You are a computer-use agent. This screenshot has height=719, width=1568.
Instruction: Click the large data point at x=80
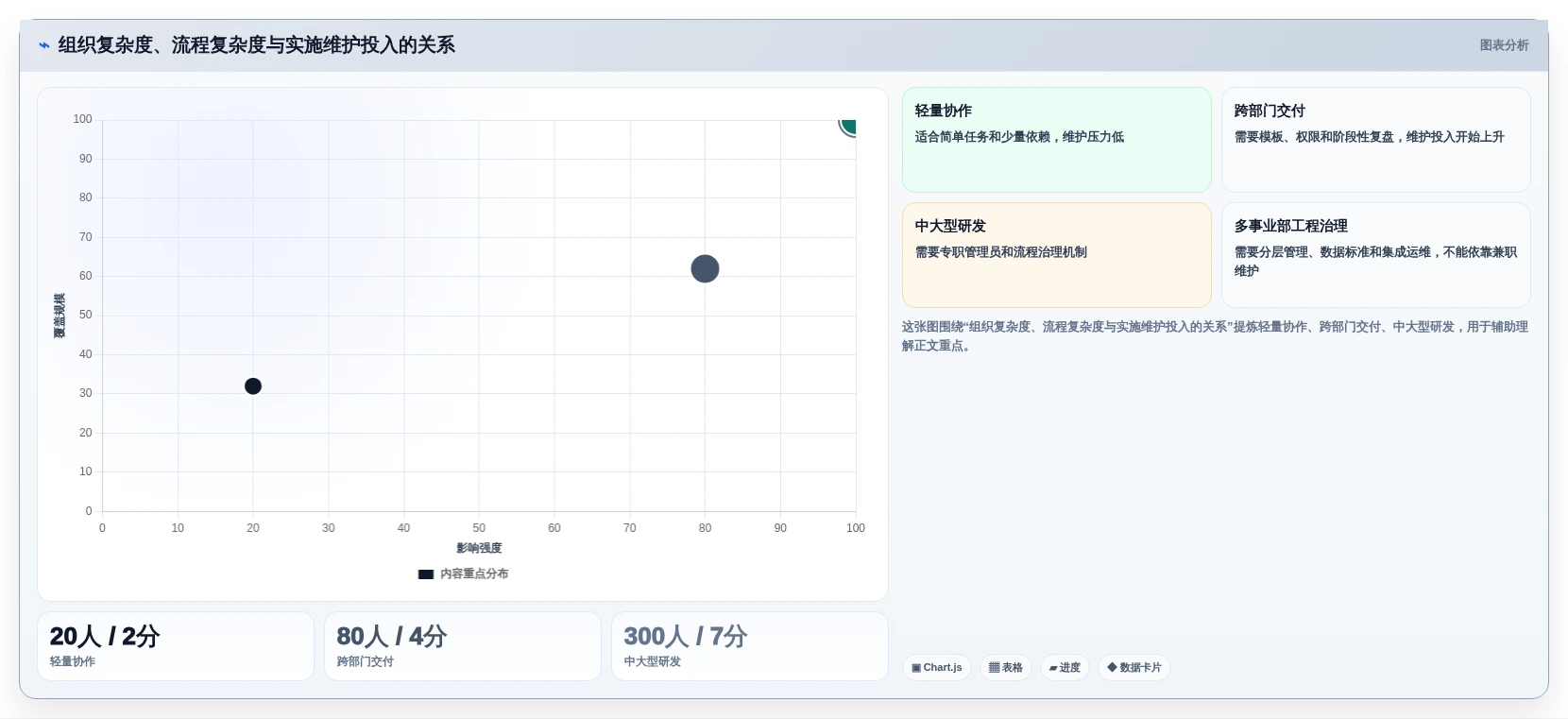click(705, 269)
